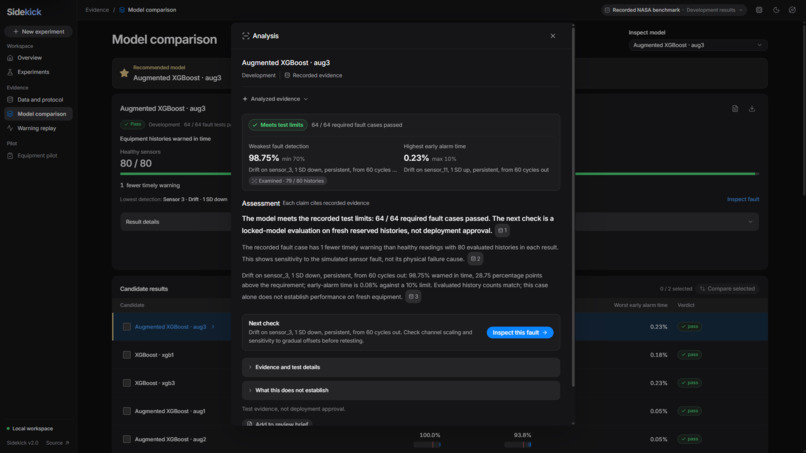Expand the Augmented XGBoost · aug3 row chevron
The width and height of the screenshot is (806, 453).
(x=213, y=327)
